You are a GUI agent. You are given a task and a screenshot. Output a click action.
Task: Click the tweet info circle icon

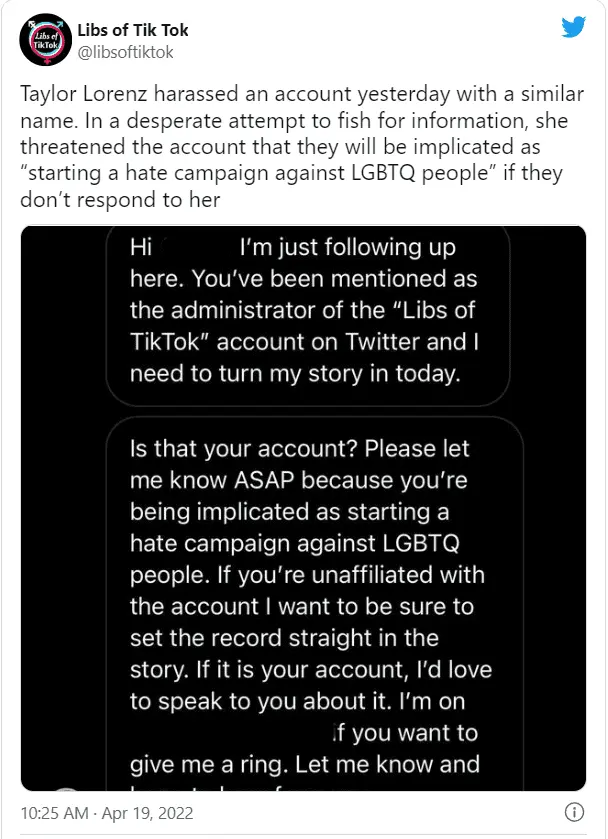tap(575, 811)
